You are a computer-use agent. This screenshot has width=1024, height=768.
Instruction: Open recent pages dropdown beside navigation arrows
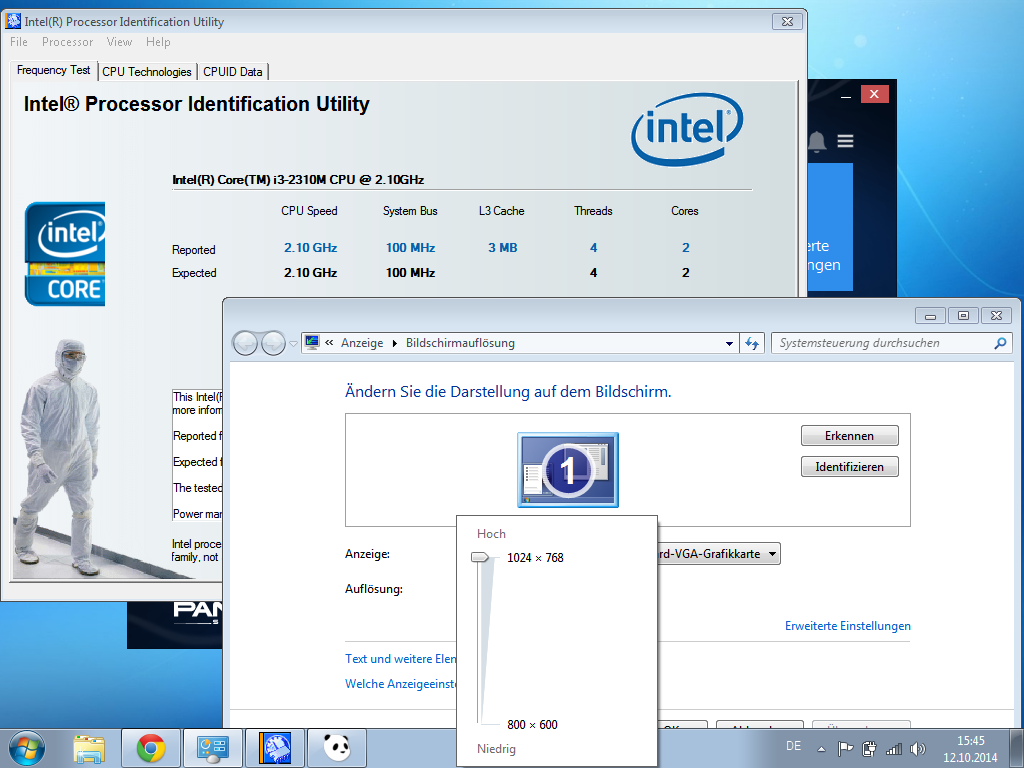click(293, 344)
